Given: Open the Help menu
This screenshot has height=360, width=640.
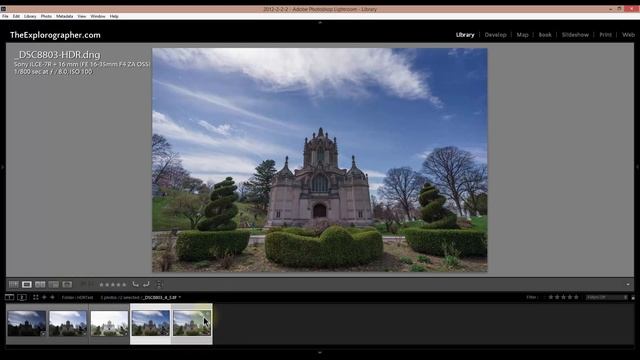Looking at the screenshot, I should (x=114, y=16).
